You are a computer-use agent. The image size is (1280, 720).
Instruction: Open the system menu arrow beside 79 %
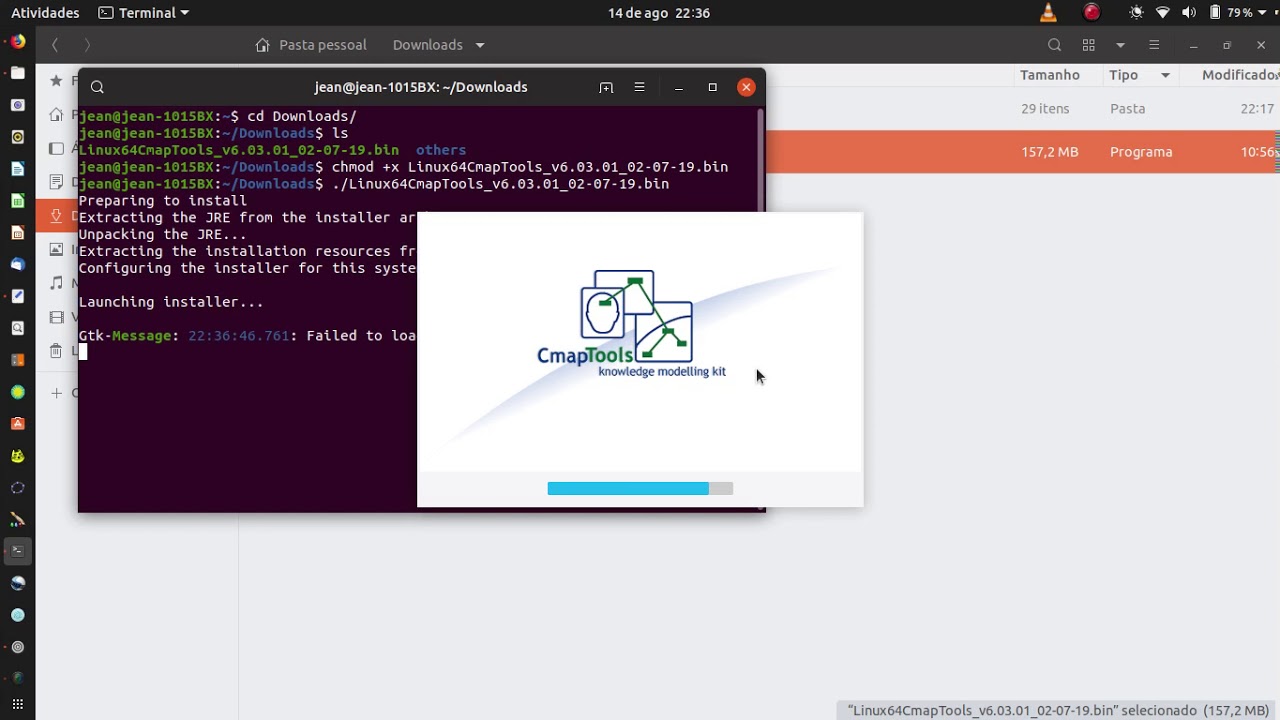pyautogui.click(x=1262, y=13)
